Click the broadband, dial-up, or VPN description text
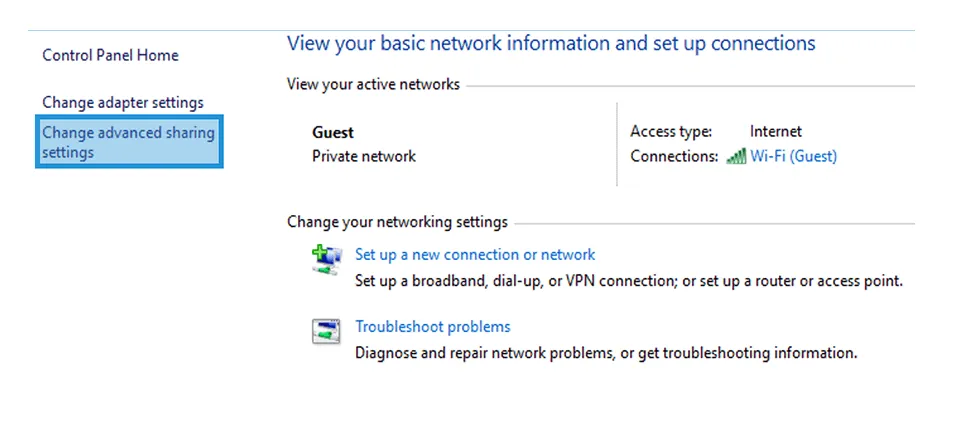Screen dimensions: 961x435 point(629,281)
